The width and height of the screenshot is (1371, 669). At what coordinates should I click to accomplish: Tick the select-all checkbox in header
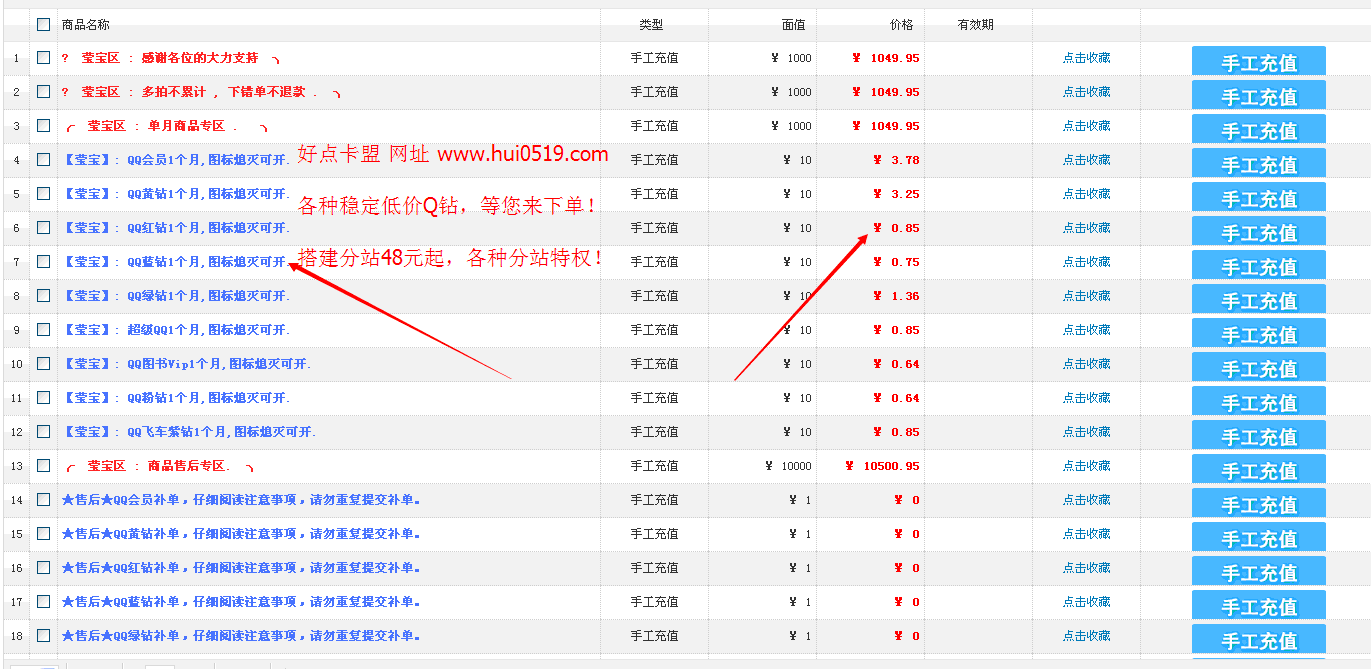pos(43,24)
